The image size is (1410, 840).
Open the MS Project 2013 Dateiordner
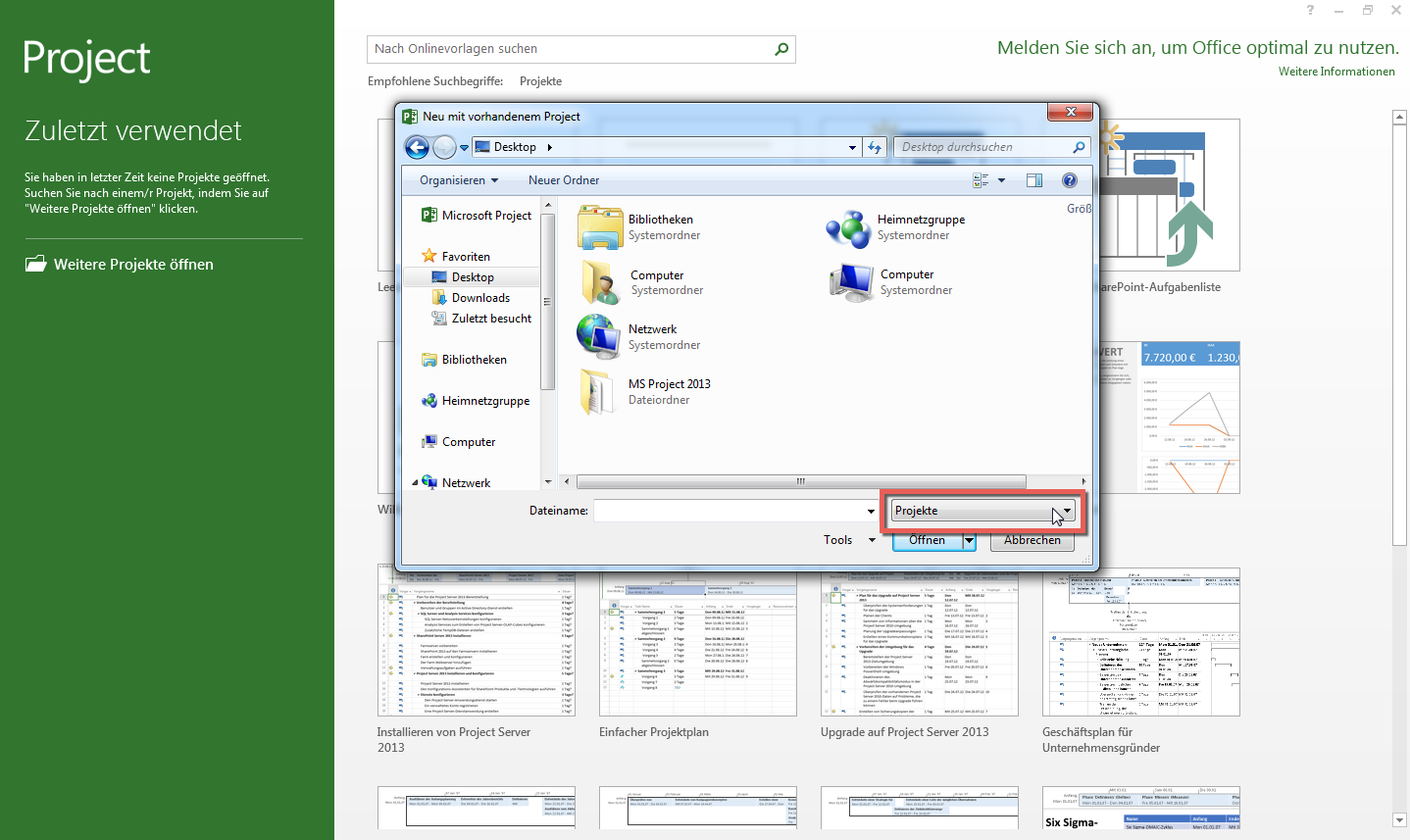(x=669, y=383)
